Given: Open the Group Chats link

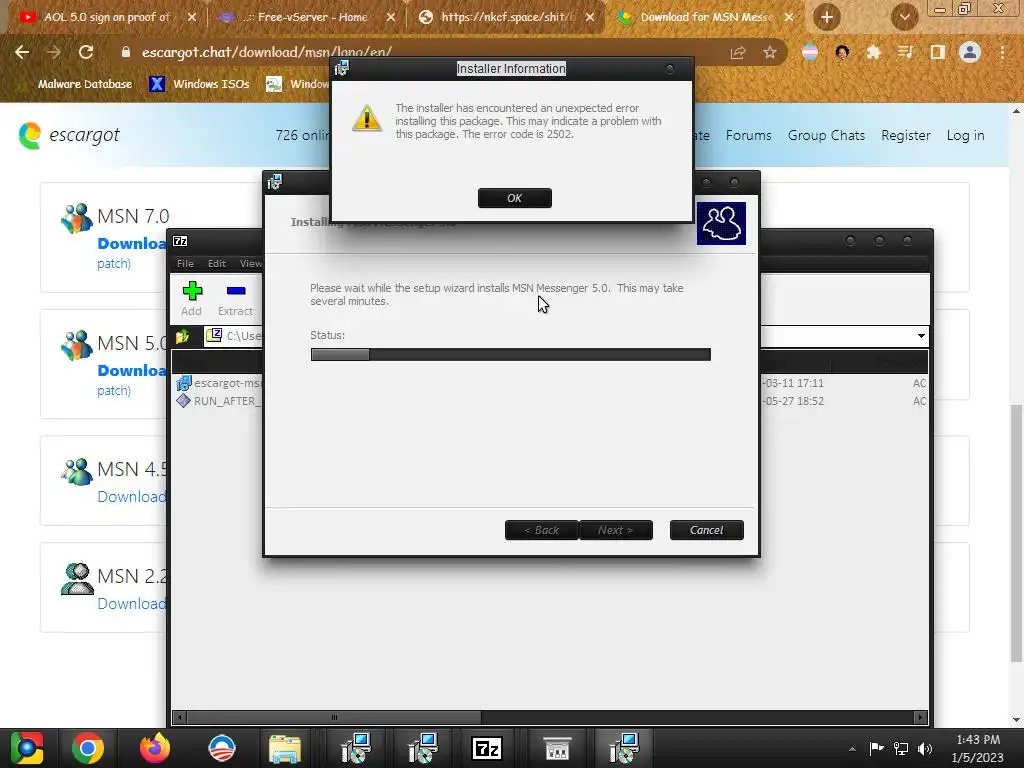Looking at the screenshot, I should click(x=826, y=135).
